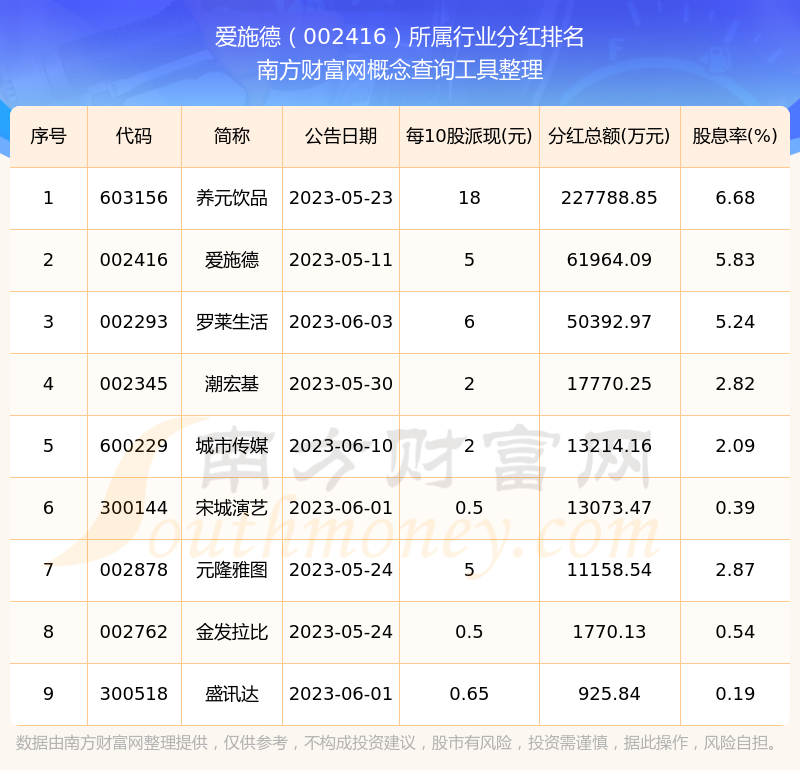This screenshot has width=800, height=770.
Task: Click stock name 宋城演艺
Action: pos(232,508)
